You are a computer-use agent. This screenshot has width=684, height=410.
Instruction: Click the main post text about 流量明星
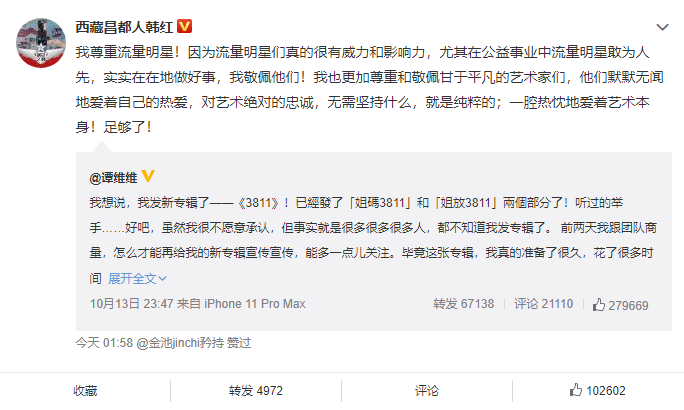(x=369, y=90)
